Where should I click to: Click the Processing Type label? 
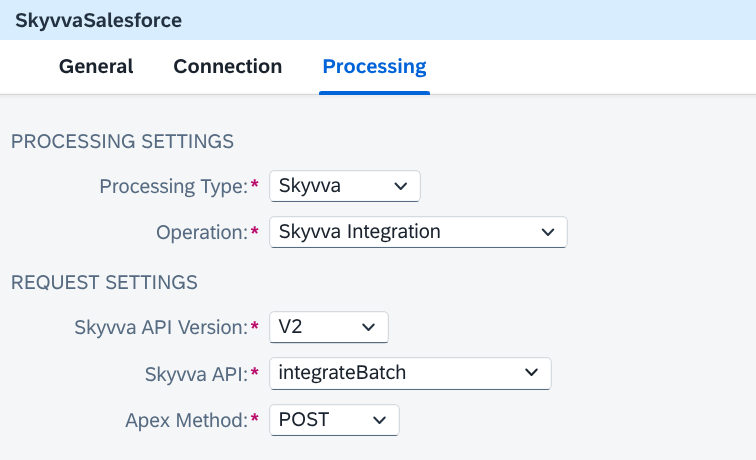pyautogui.click(x=174, y=186)
